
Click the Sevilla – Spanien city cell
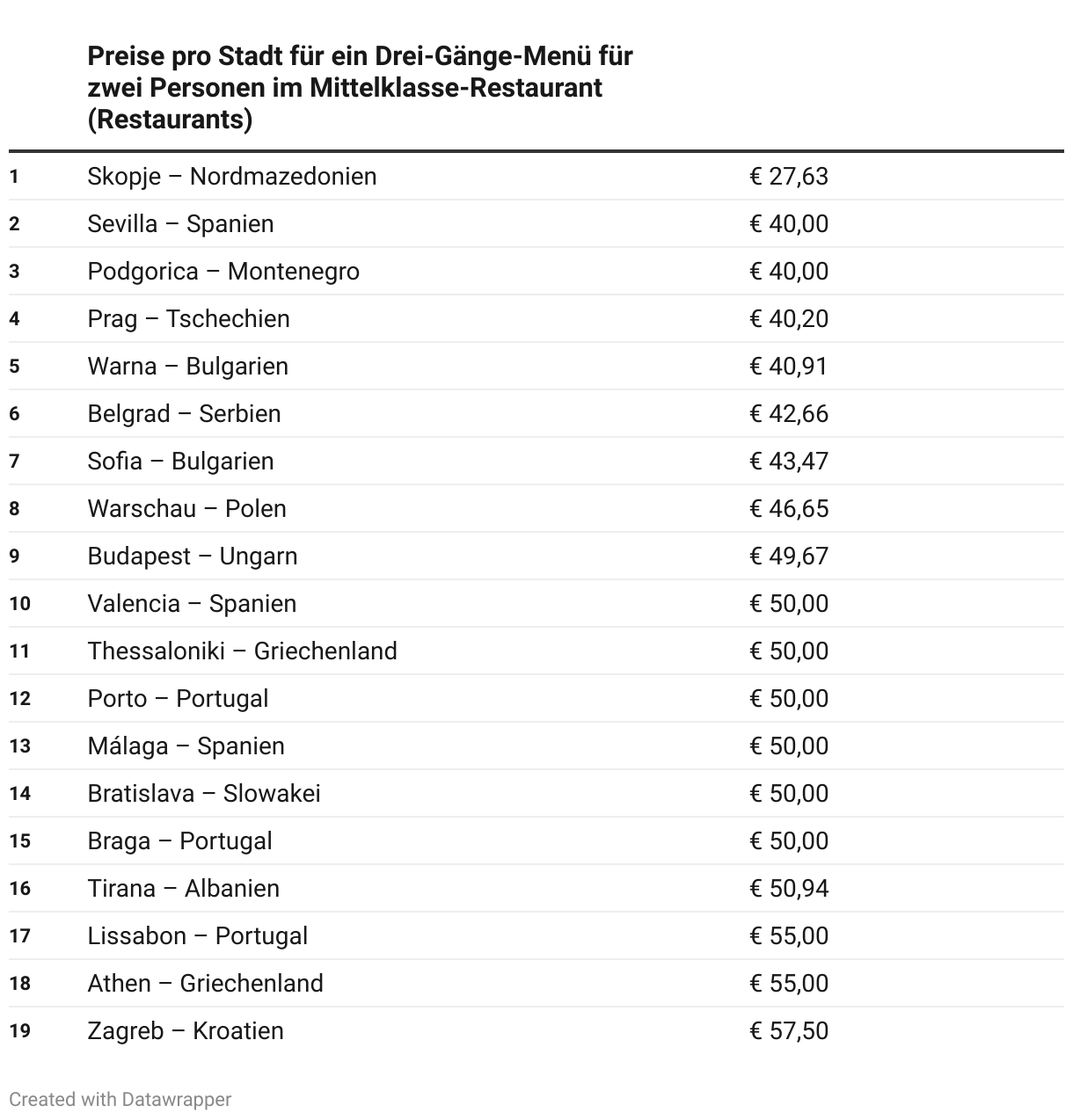[180, 224]
